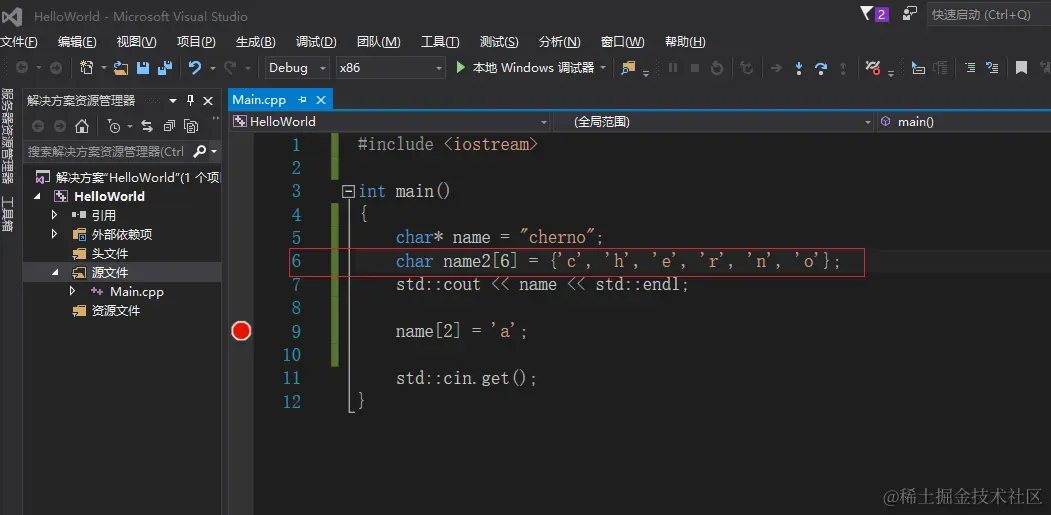
Task: Collapse the main() function outline box
Action: point(348,192)
